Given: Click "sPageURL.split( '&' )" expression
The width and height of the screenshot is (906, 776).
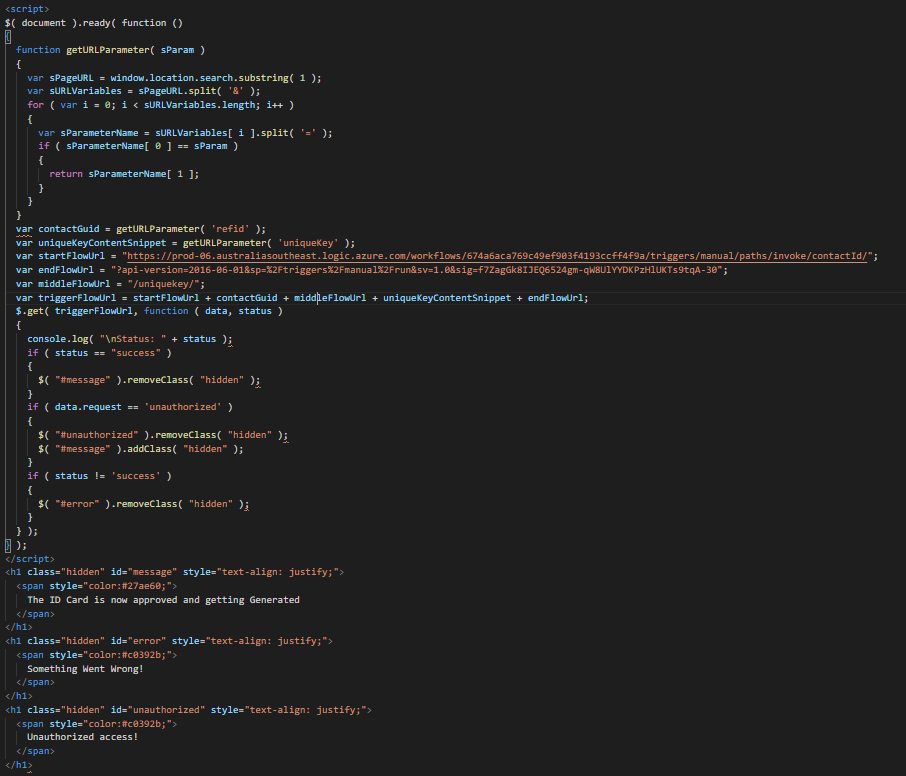Looking at the screenshot, I should (x=196, y=91).
